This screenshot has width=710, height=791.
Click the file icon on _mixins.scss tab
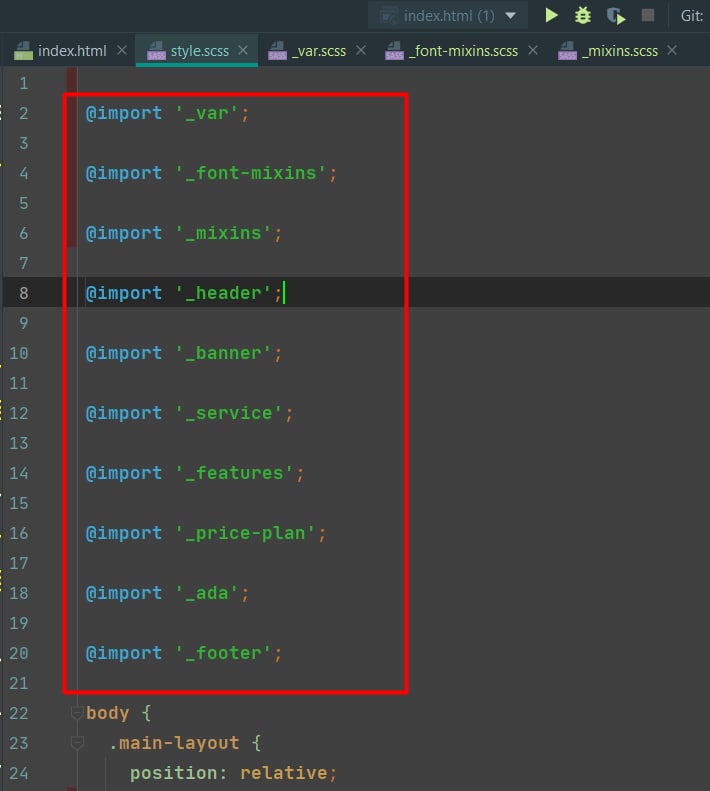[x=567, y=51]
